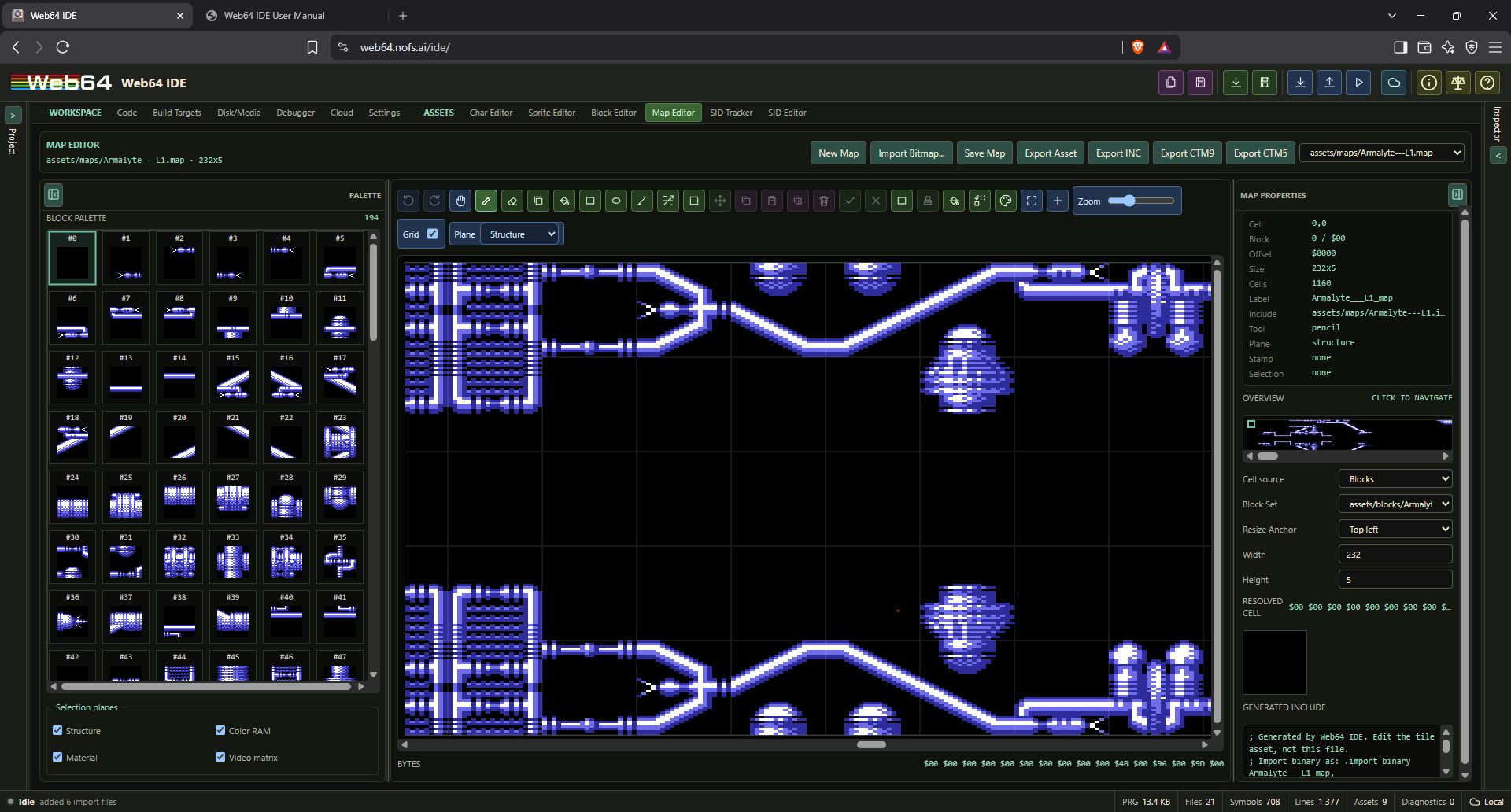Click the plus icon beside Zoom
The image size is (1511, 812).
click(x=1058, y=201)
